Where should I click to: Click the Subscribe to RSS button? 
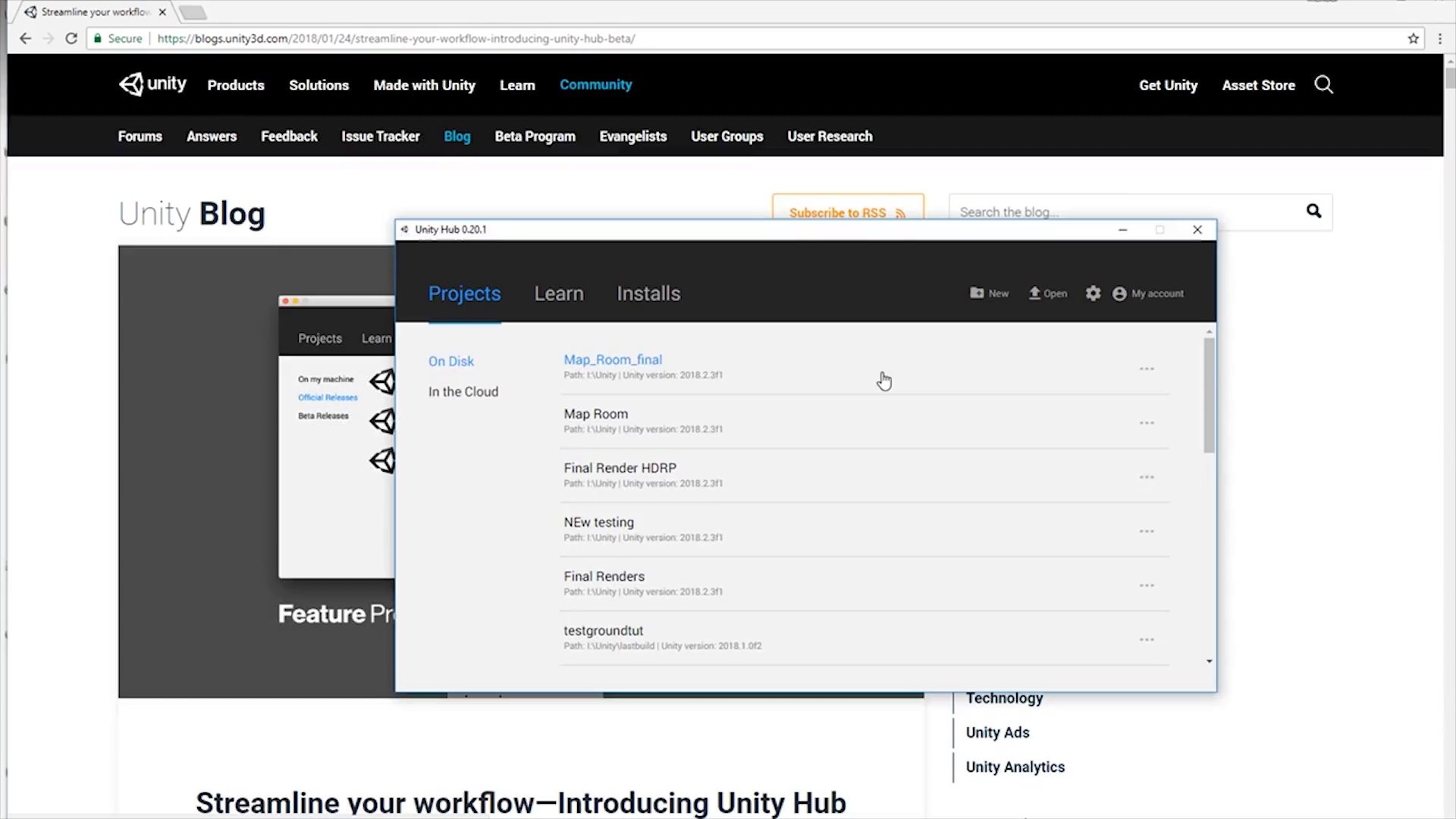point(848,207)
